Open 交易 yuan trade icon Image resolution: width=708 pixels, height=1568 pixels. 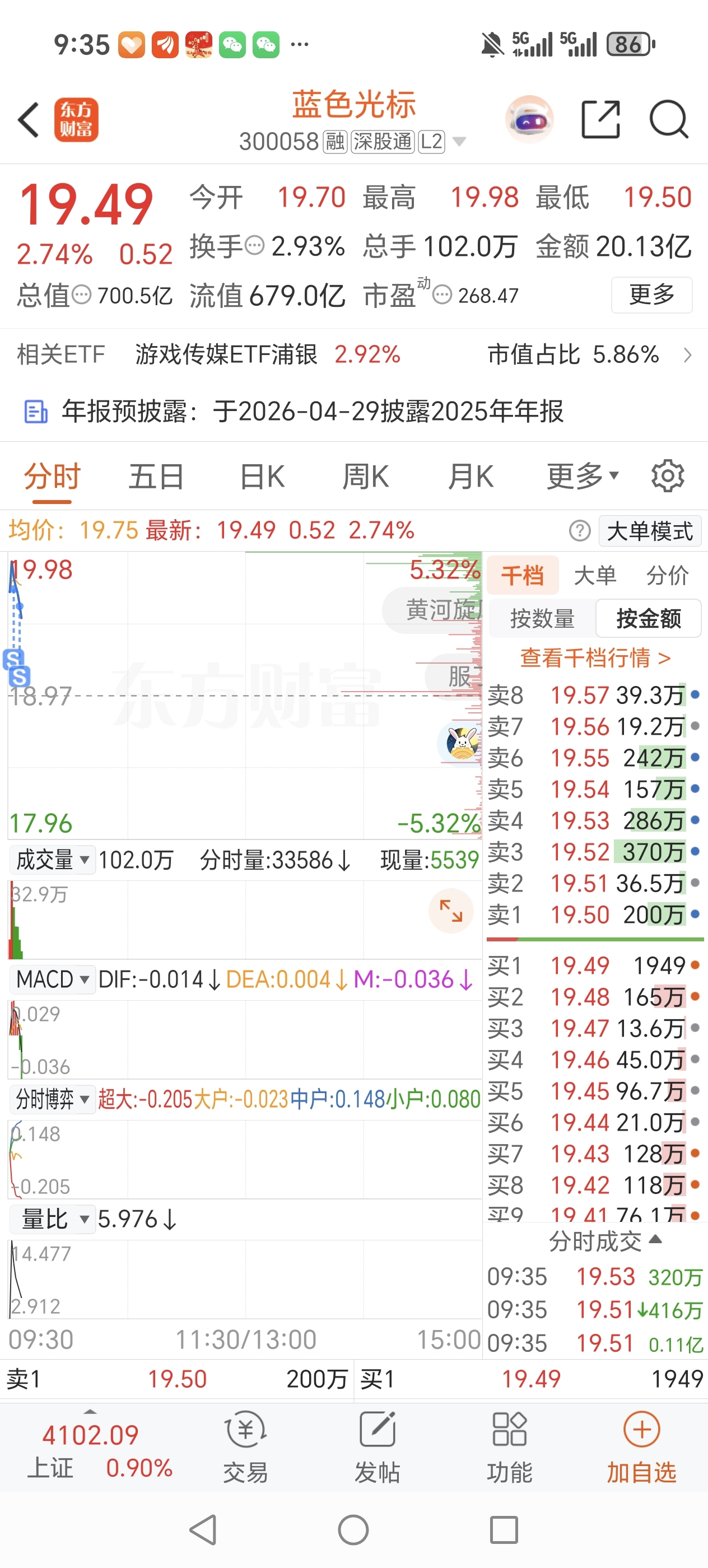pos(245,1430)
